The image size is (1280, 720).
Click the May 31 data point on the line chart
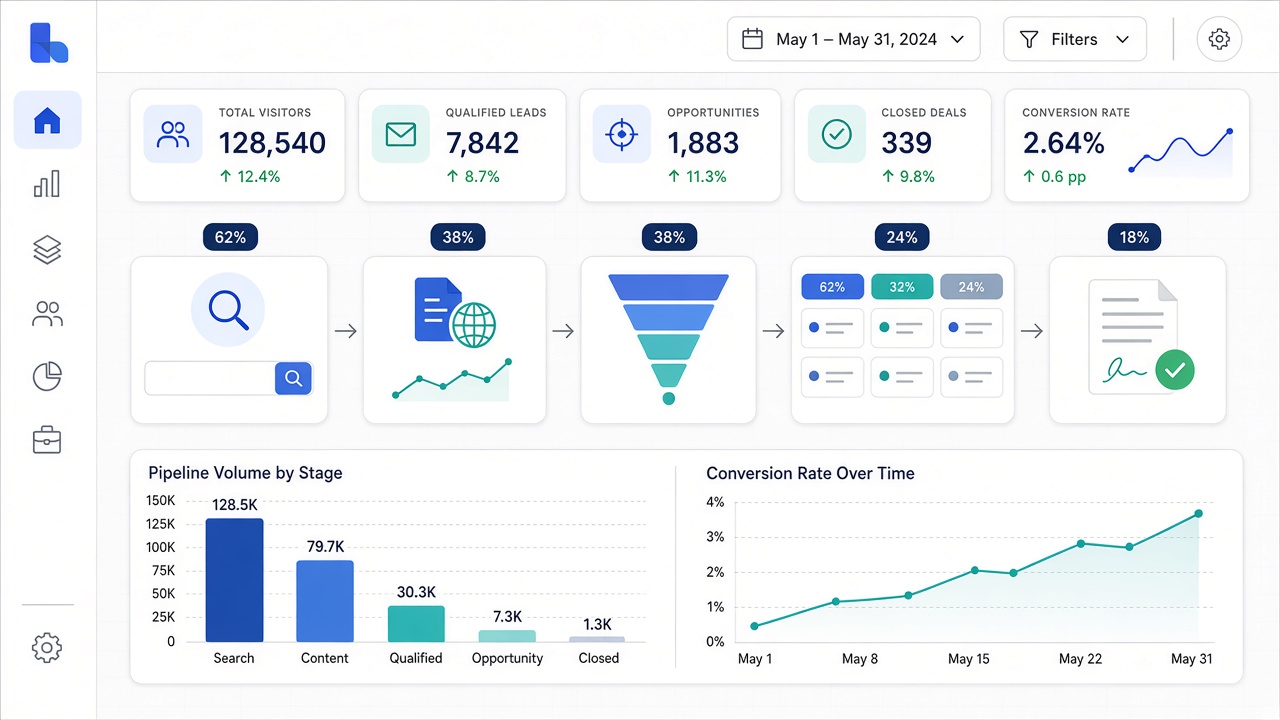click(x=1198, y=514)
